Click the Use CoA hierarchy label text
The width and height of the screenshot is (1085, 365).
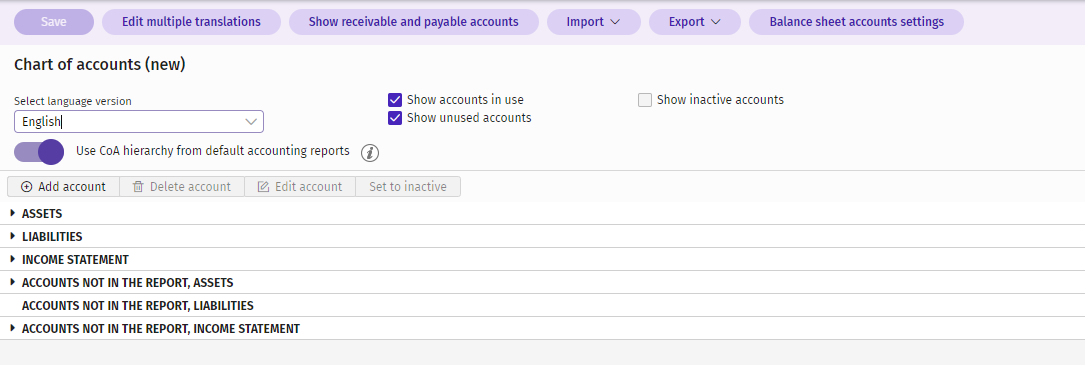pos(212,151)
